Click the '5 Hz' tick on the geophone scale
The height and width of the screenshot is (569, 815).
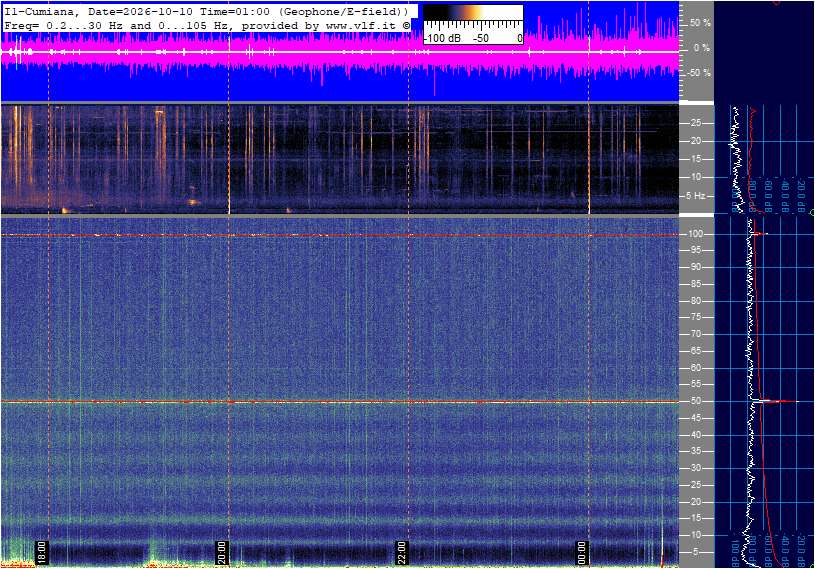click(696, 196)
